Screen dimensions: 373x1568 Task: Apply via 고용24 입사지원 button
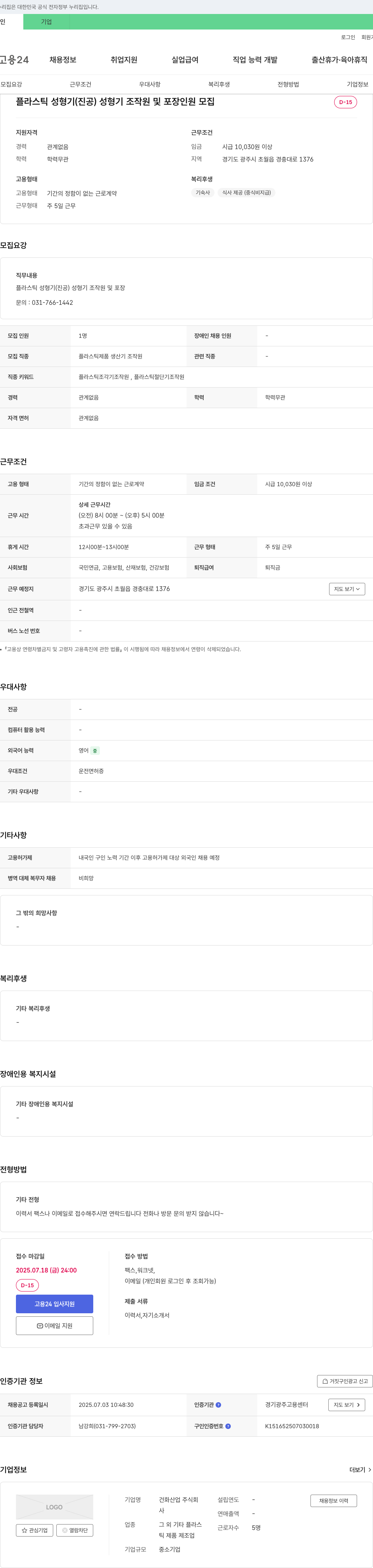coord(54,1304)
